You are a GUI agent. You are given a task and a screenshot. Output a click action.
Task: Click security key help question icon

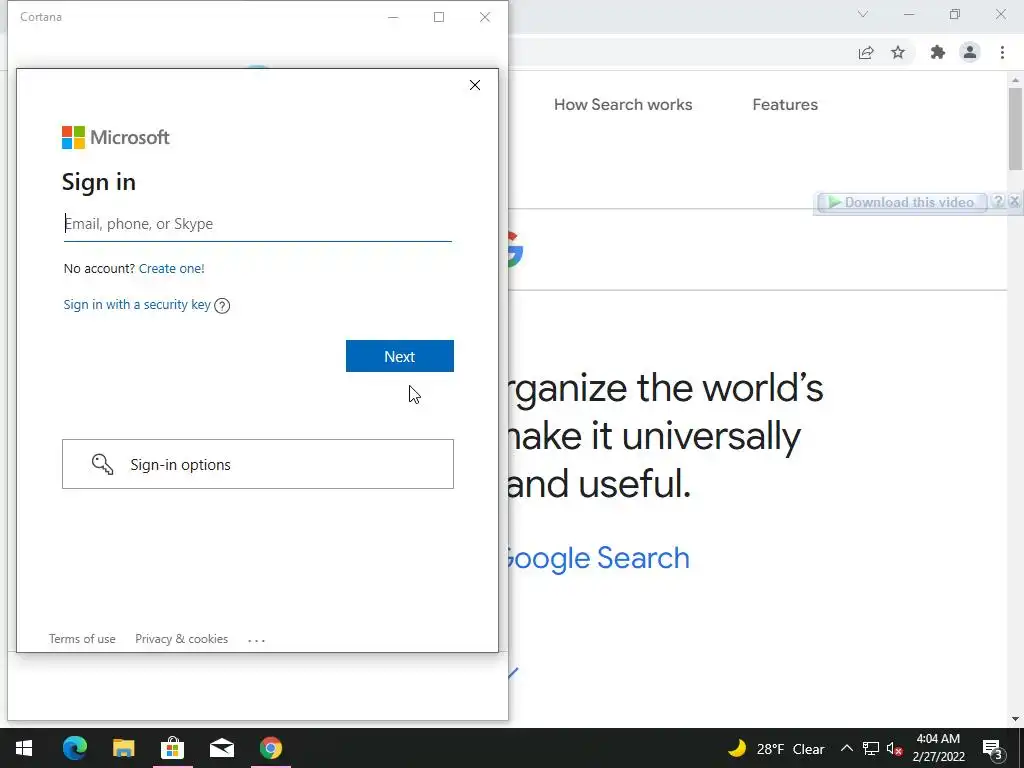coord(222,306)
